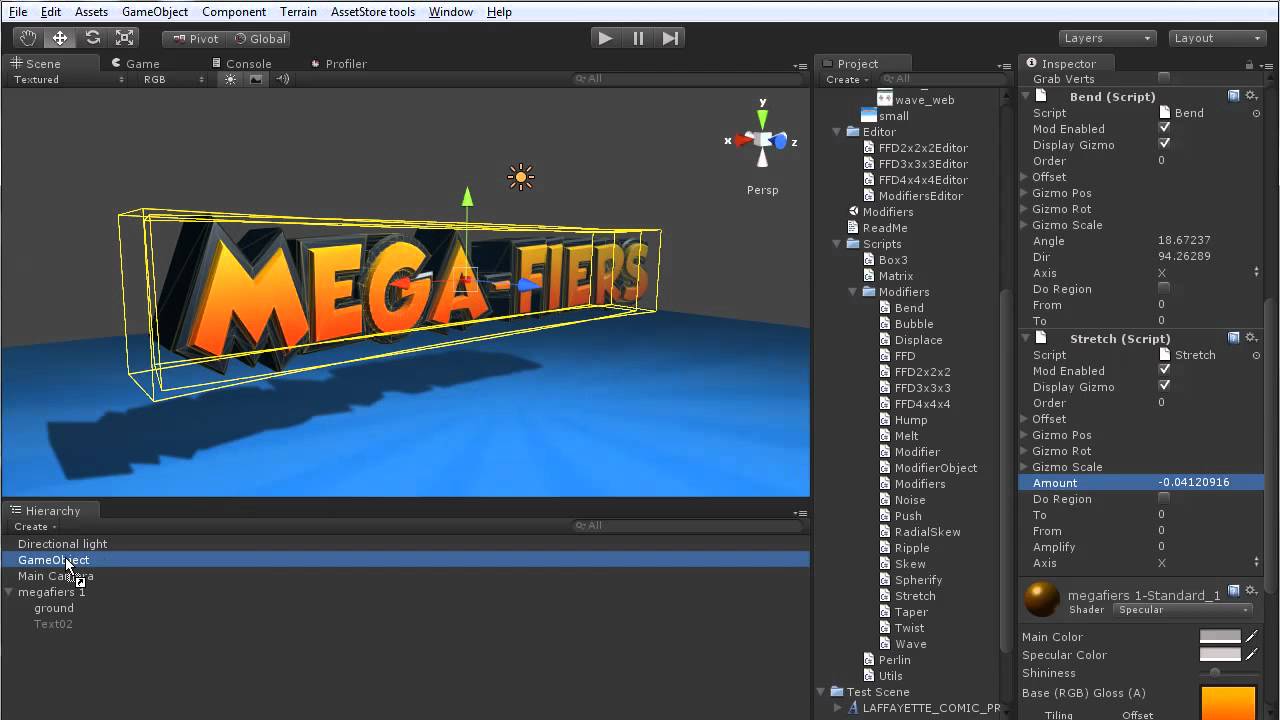Expand Bend Gizmo Pos foldout

pos(1025,193)
